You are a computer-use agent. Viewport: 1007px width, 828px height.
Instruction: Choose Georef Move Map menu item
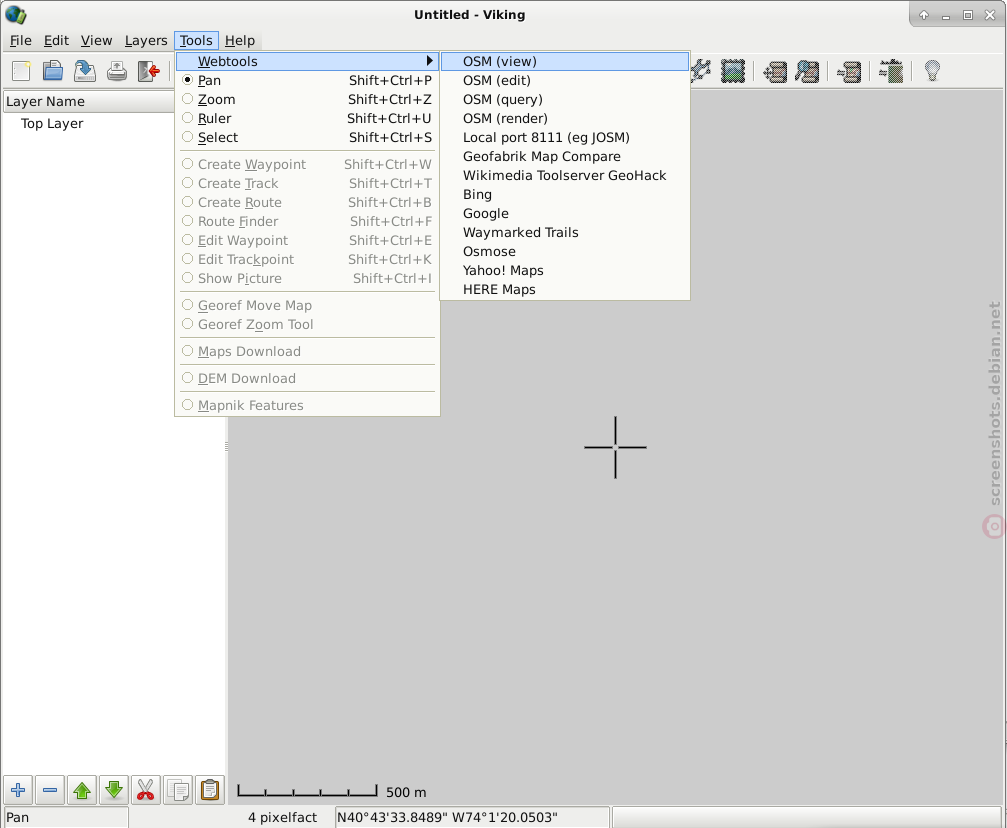307,306
